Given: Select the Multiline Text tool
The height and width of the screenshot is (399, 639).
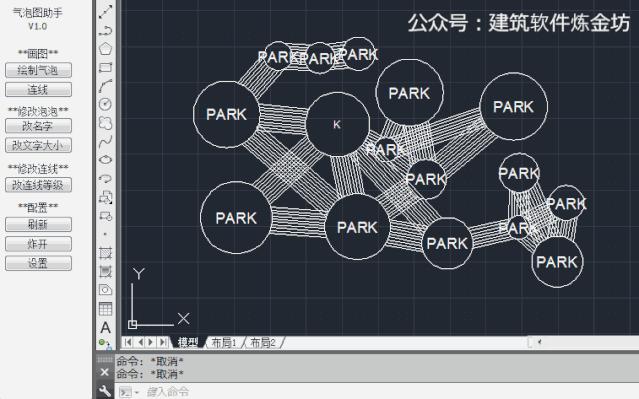Looking at the screenshot, I should pyautogui.click(x=106, y=327).
